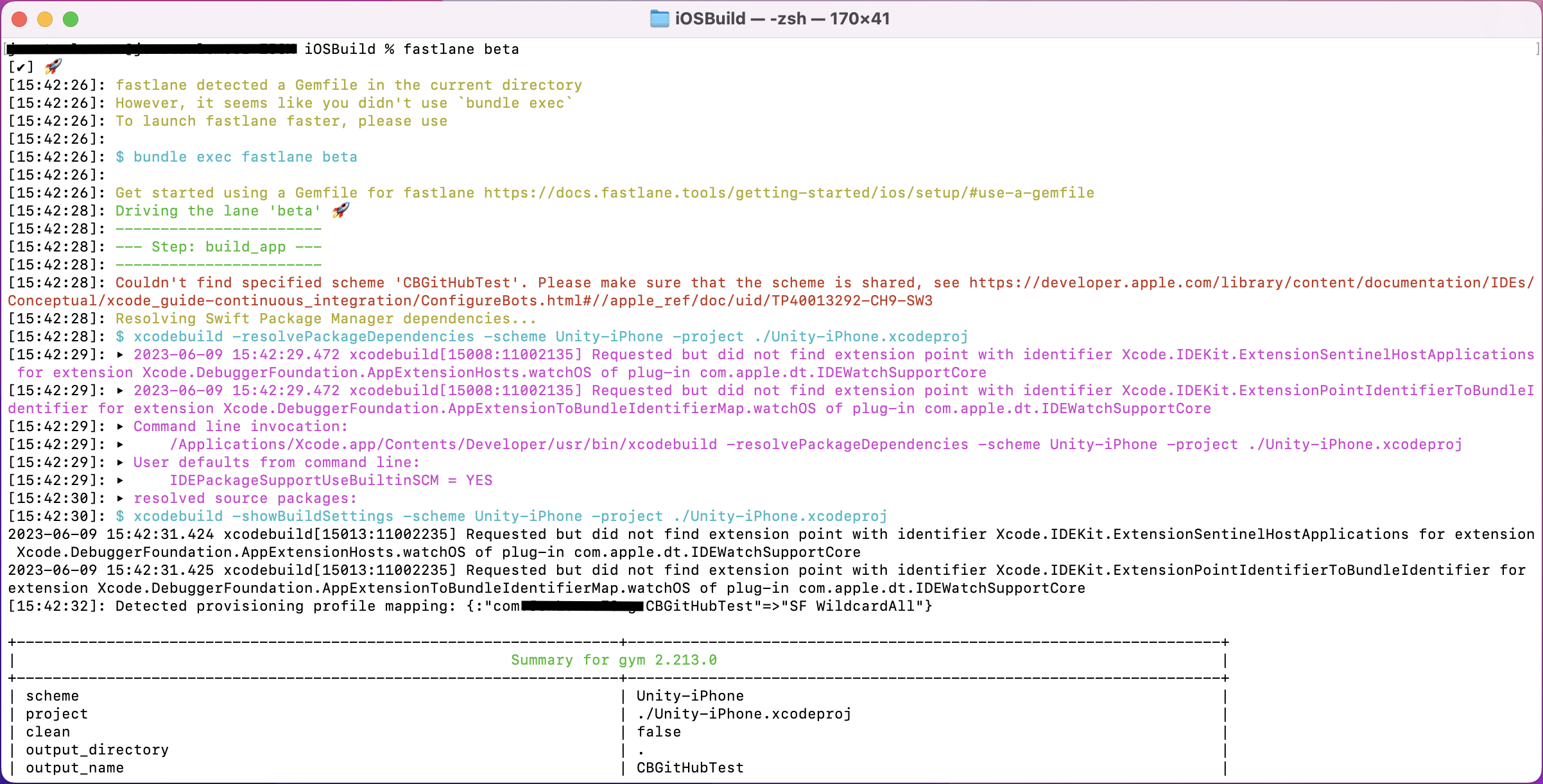Click the 'Step: build_app' line
The image size is (1543, 784).
(218, 247)
